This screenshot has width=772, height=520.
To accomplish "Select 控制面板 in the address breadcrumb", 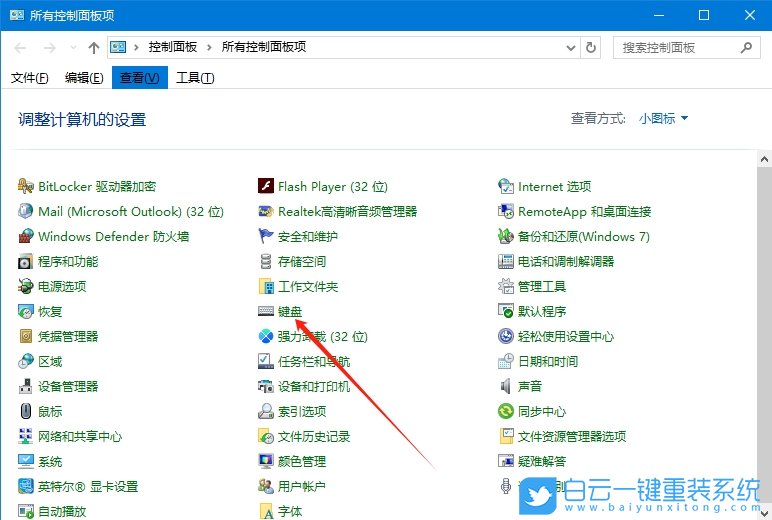I will point(173,47).
